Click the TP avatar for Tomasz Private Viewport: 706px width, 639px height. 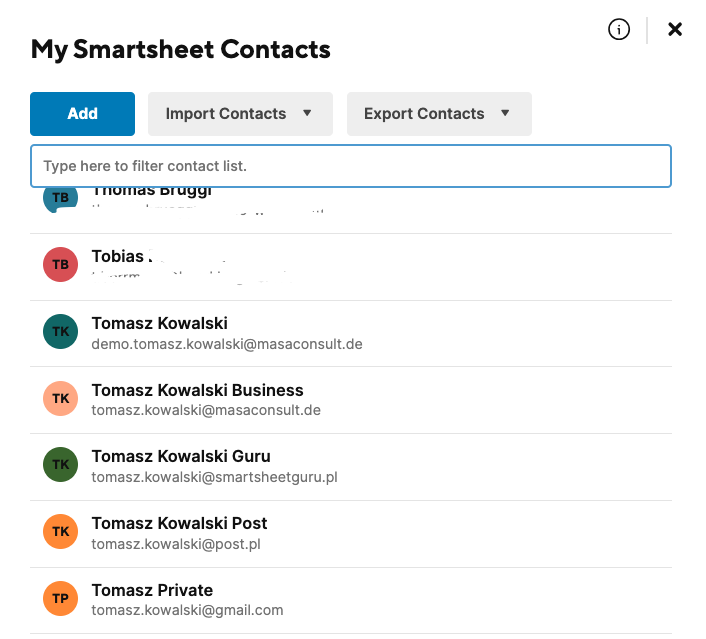pos(60,598)
